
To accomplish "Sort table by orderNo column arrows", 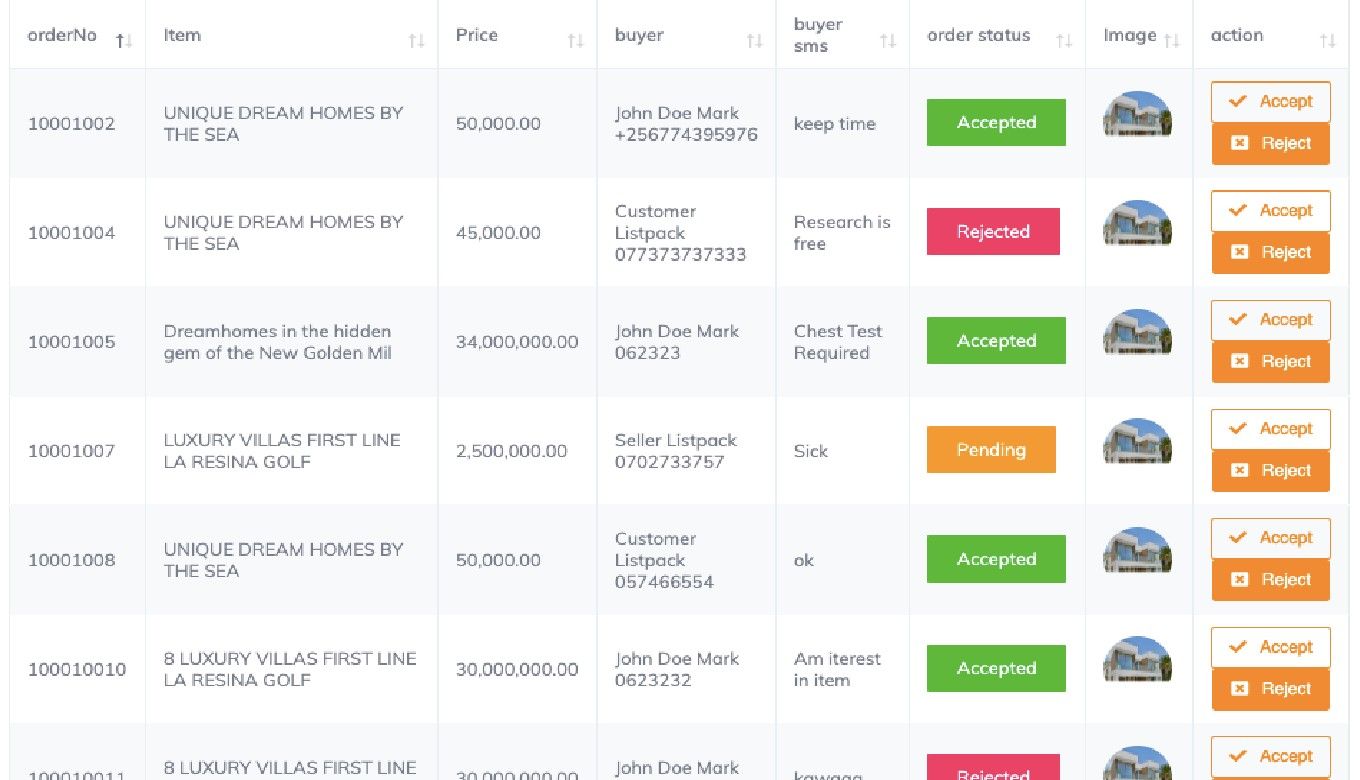I will (124, 41).
